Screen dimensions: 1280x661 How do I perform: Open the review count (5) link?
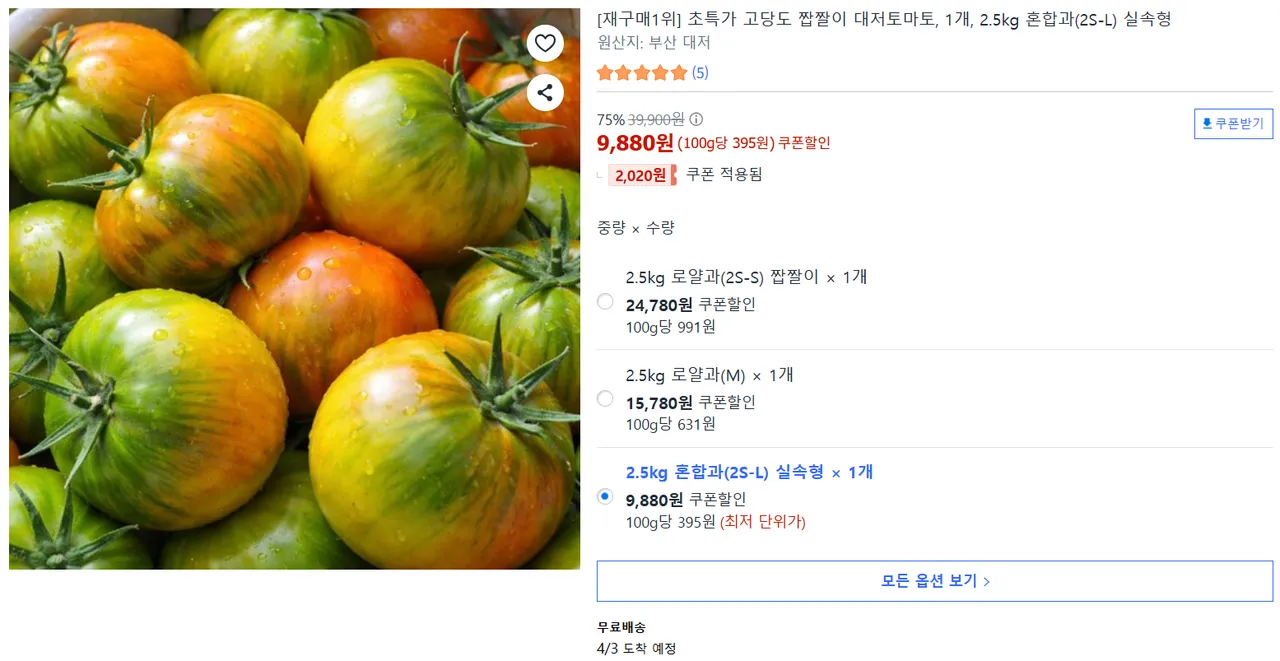(700, 73)
